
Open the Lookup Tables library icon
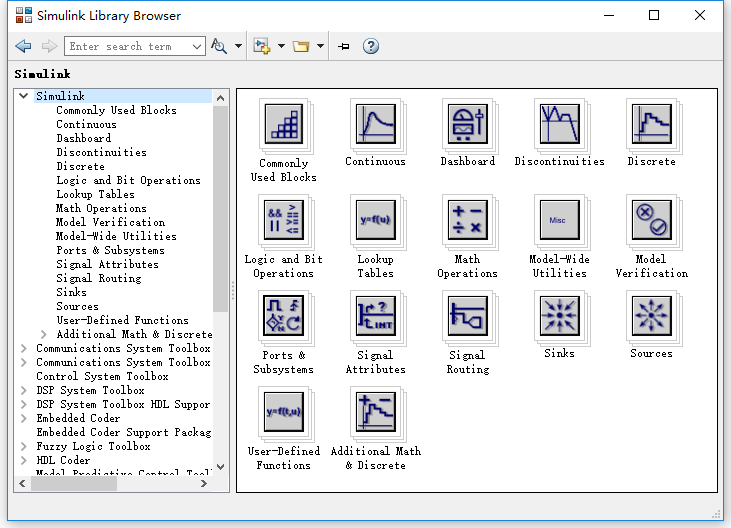[375, 219]
